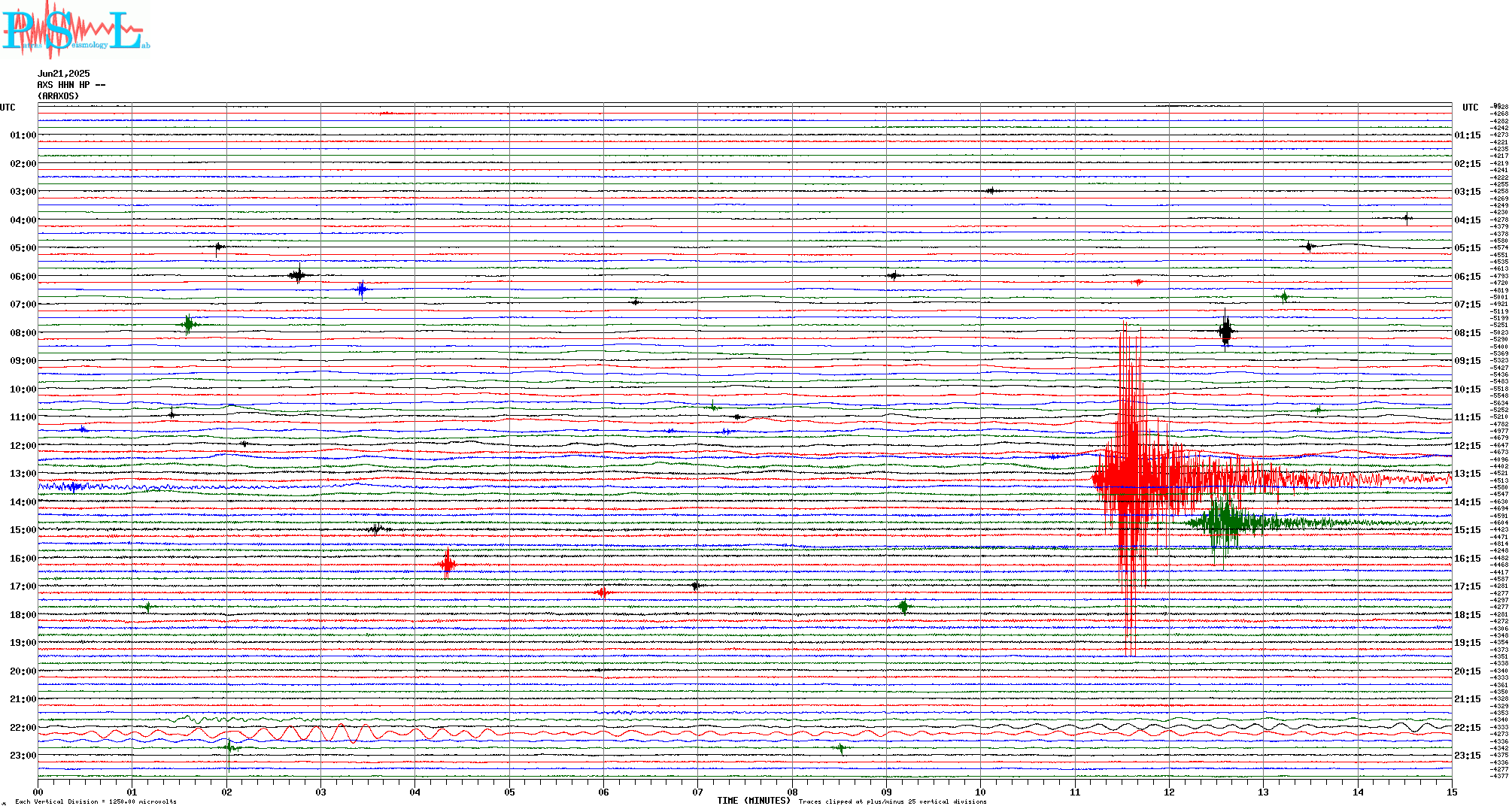Click the black event burst on 08:00 trace
The width and height of the screenshot is (1512, 812).
(x=1226, y=331)
